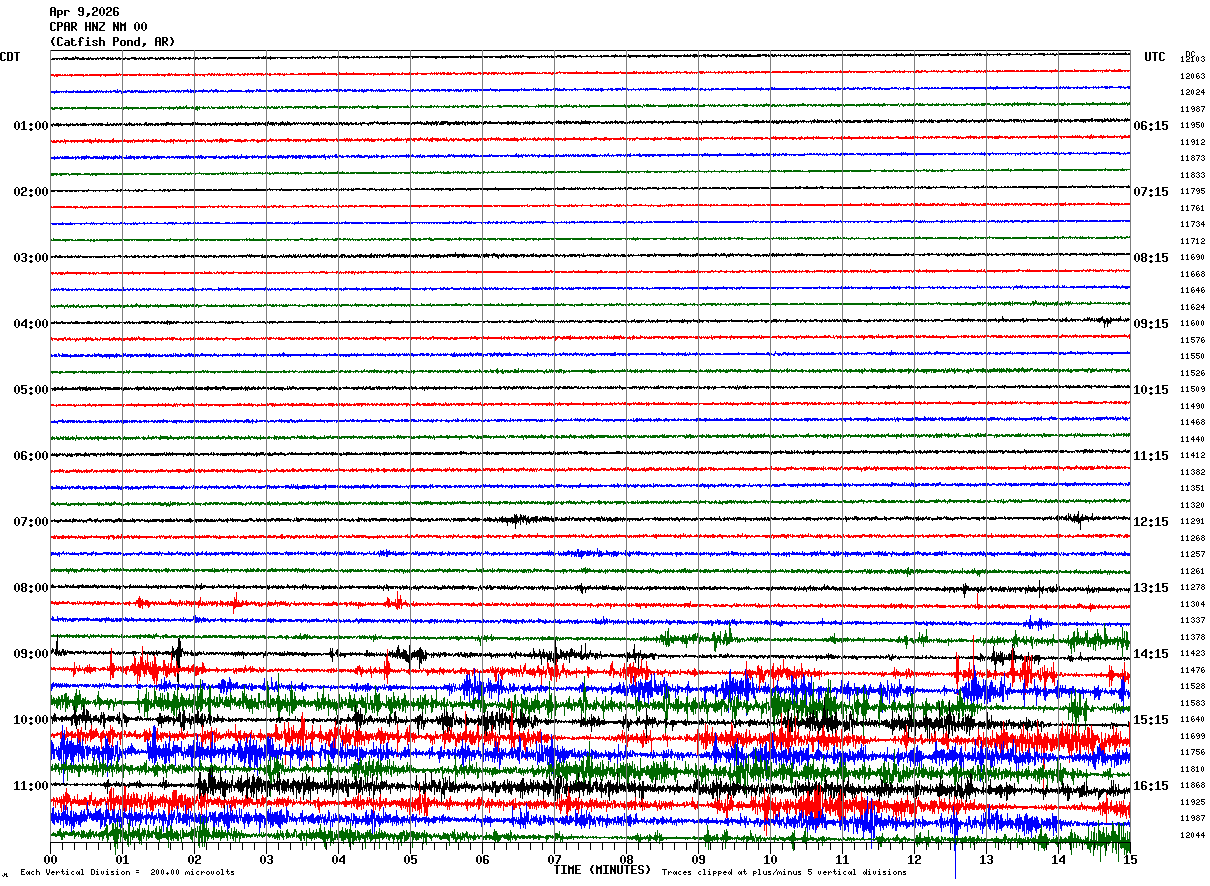
Task: Click the 01:00 CDT time label
Action: tap(31, 126)
